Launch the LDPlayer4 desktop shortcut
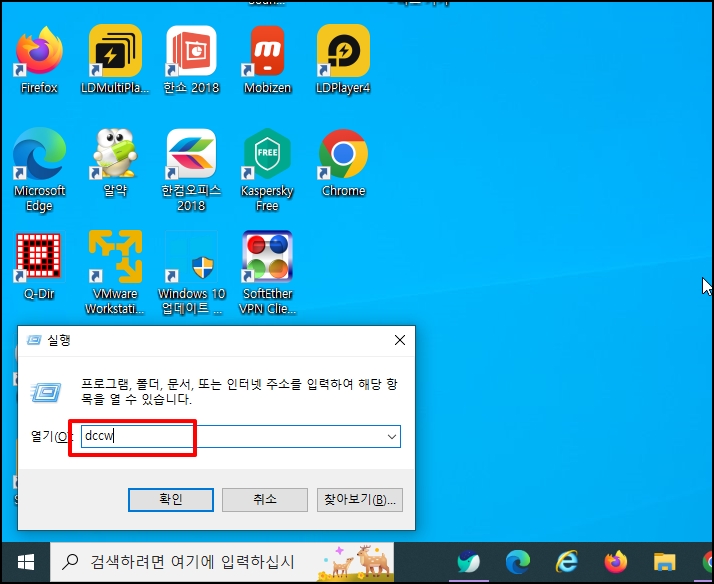This screenshot has width=714, height=584. (x=343, y=59)
